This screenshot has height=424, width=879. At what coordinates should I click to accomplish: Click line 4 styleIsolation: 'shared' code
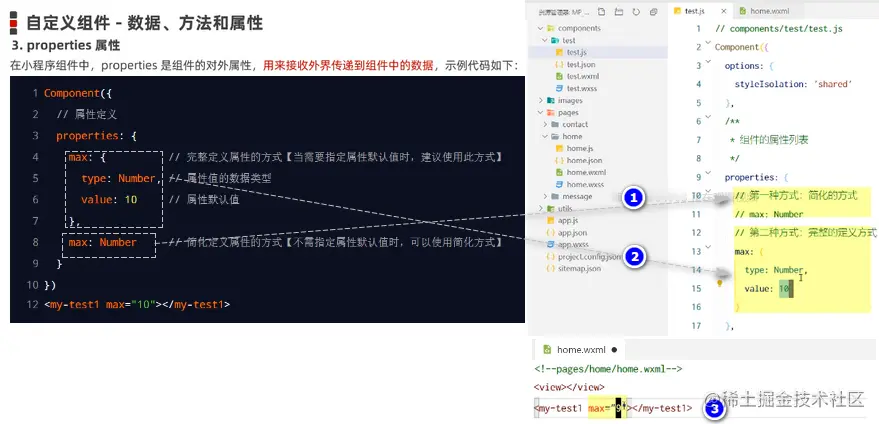pyautogui.click(x=793, y=84)
